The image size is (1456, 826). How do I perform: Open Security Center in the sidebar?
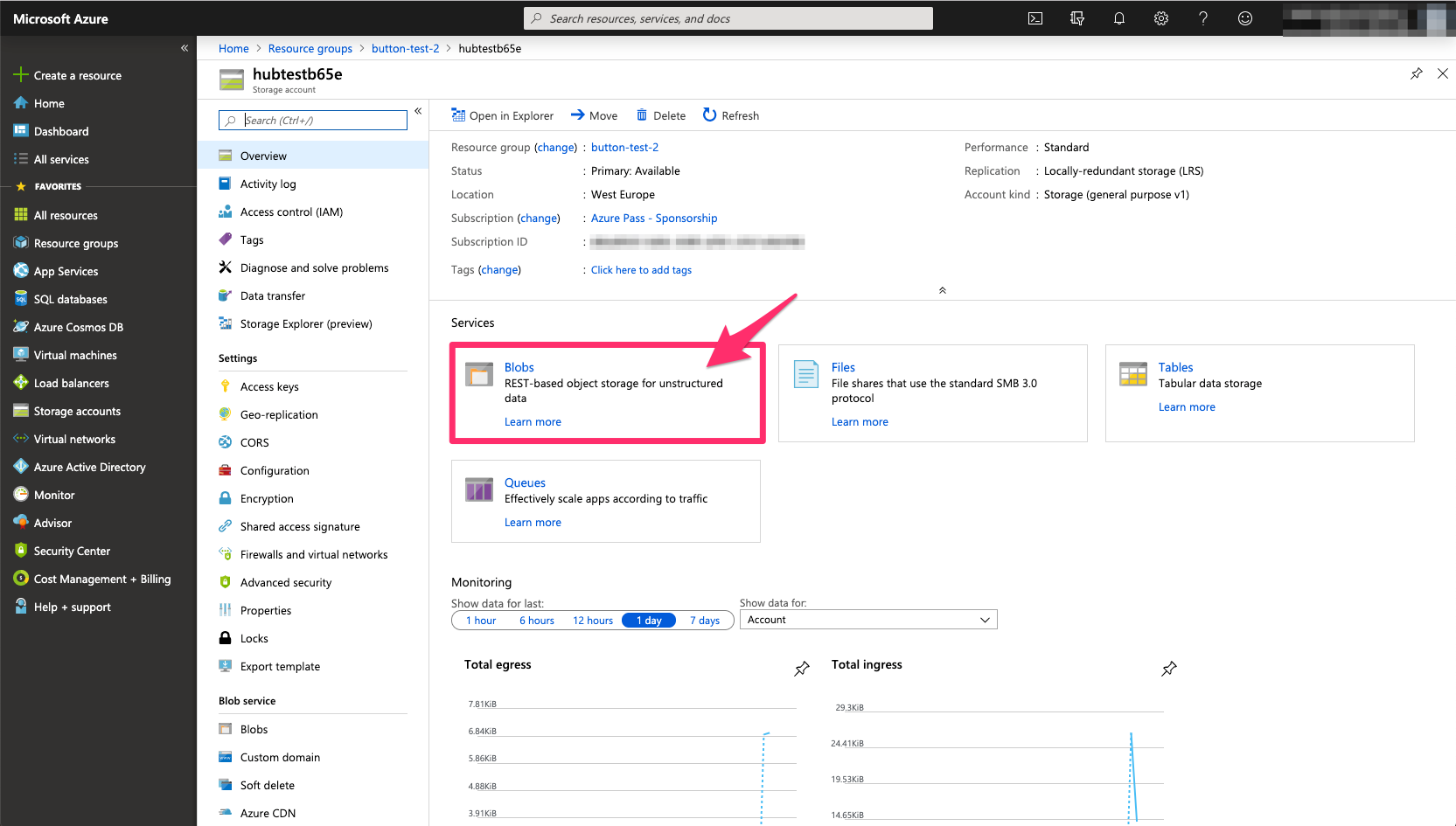point(72,551)
